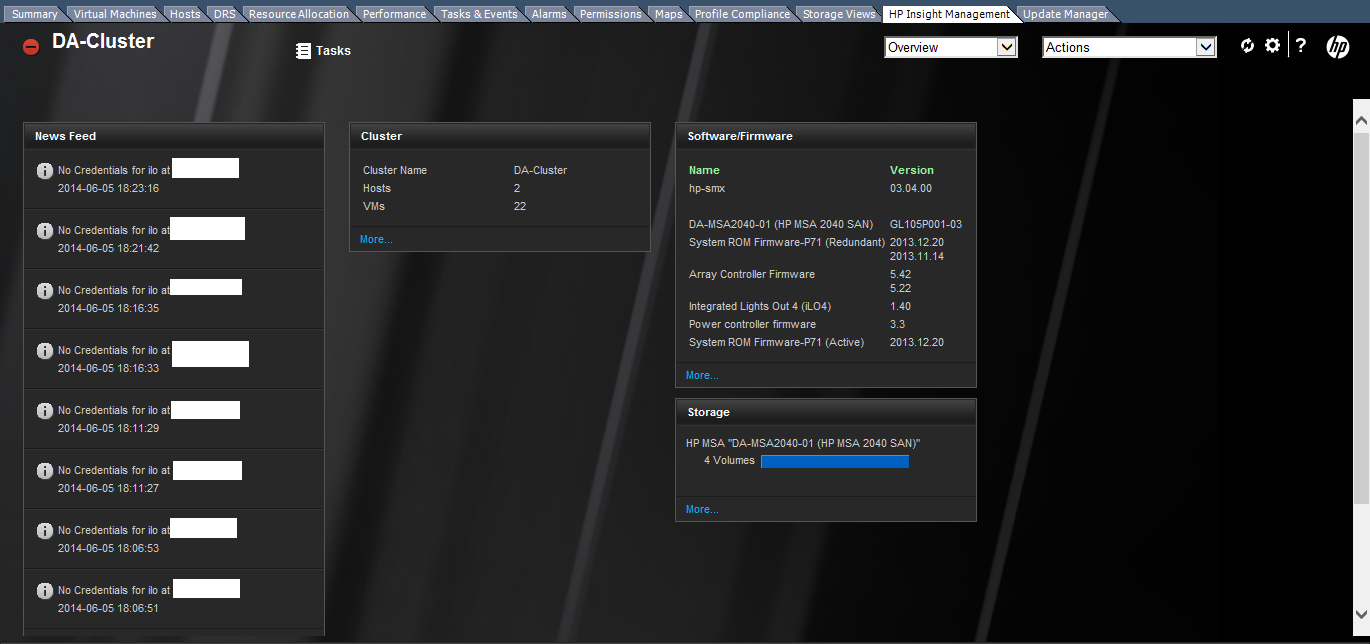The width and height of the screenshot is (1370, 644).
Task: Switch to the Storage Views tab
Action: [839, 14]
